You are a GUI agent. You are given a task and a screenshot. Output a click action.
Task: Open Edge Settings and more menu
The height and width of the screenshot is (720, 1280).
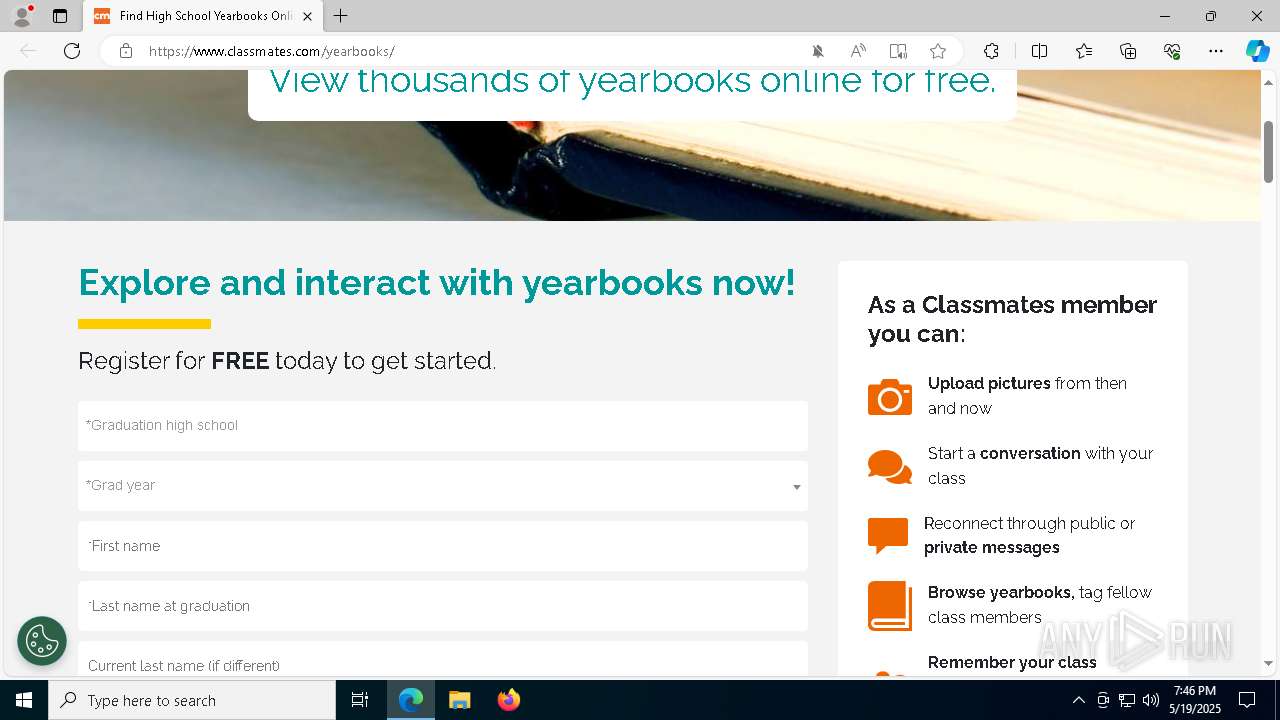pyautogui.click(x=1216, y=51)
